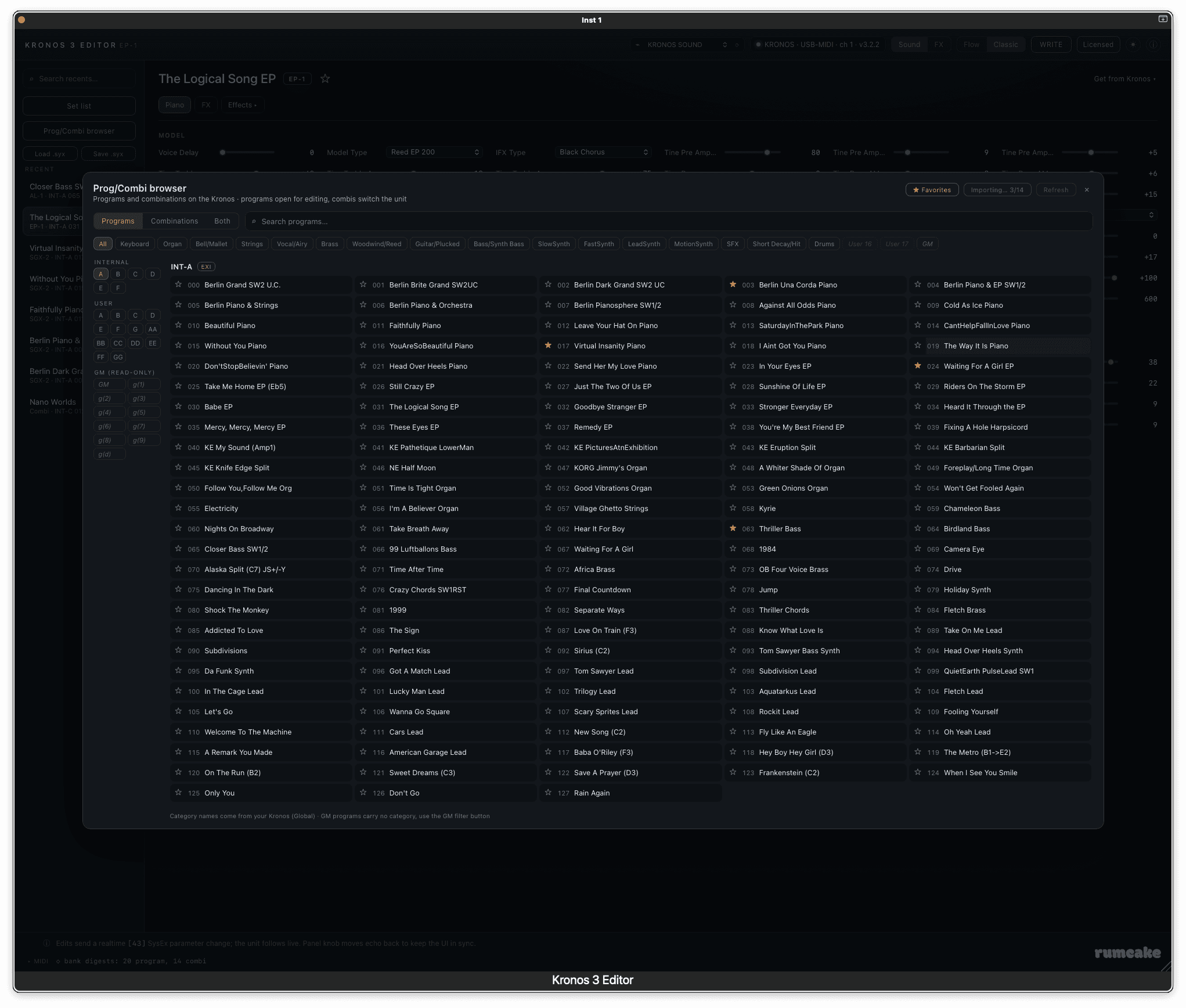Click Save .syx button

click(x=108, y=154)
